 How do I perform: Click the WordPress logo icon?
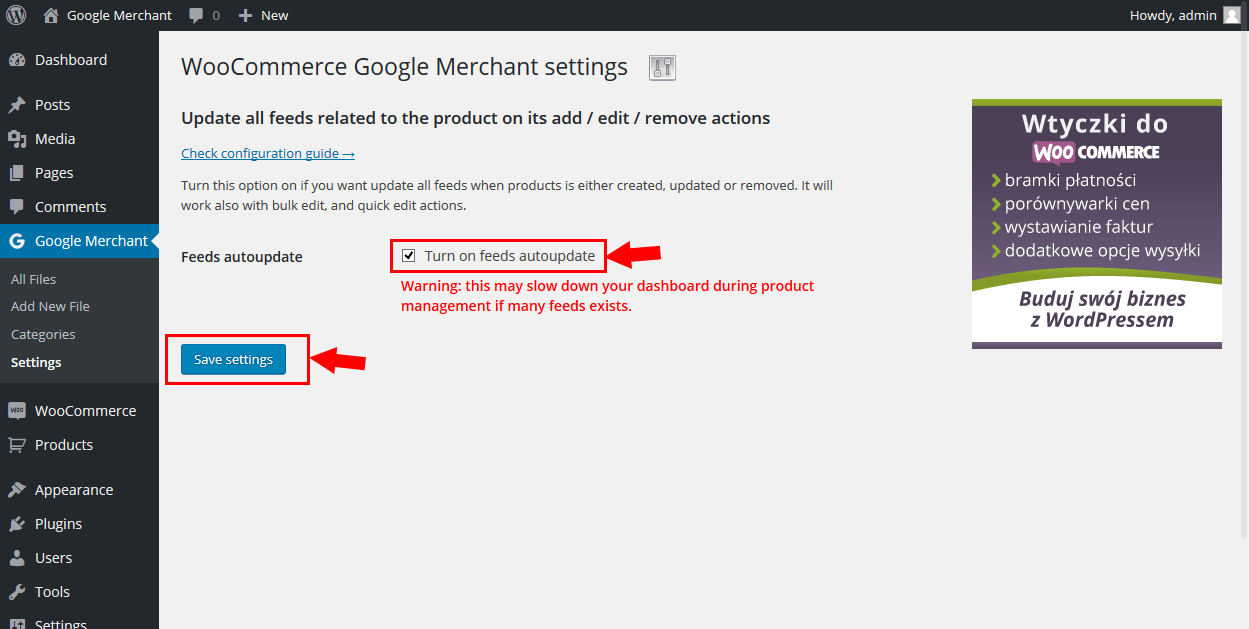tap(16, 15)
